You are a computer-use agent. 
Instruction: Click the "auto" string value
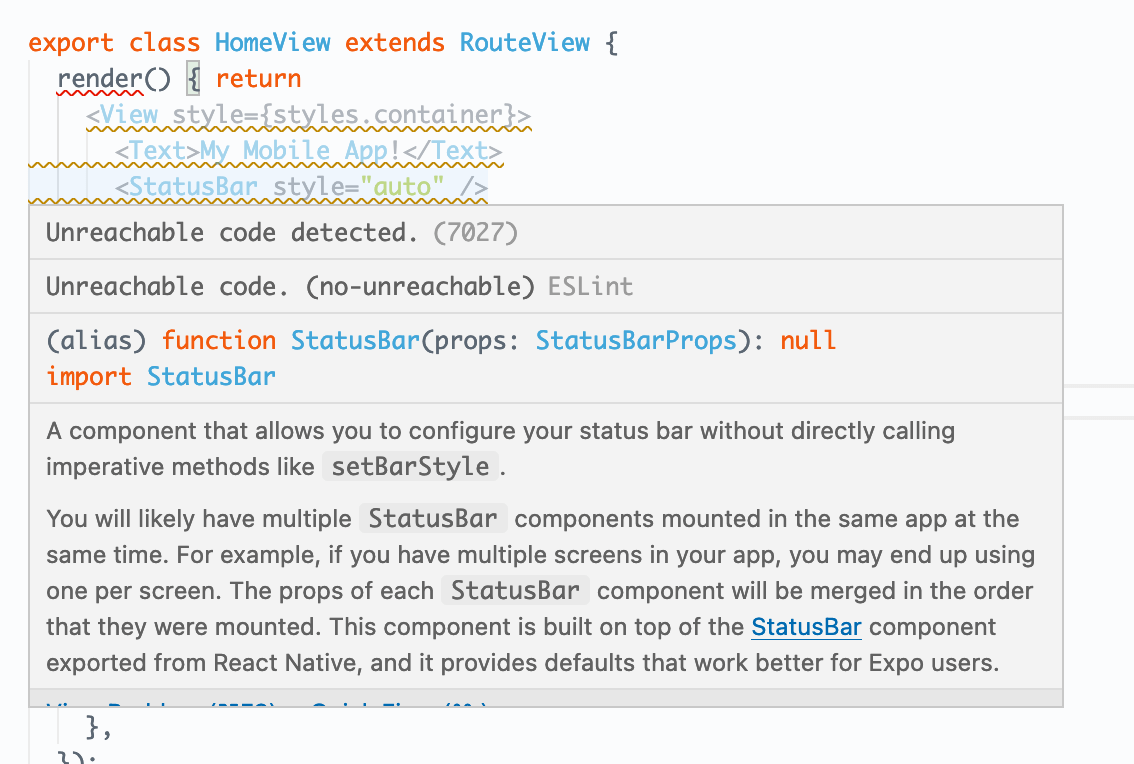pos(401,187)
